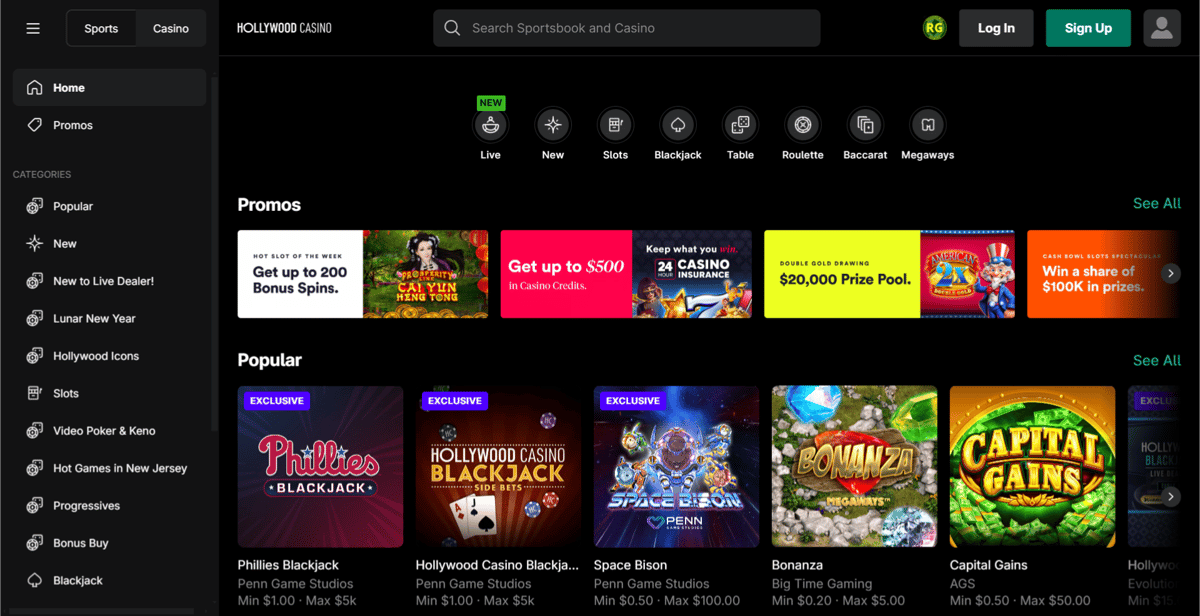The width and height of the screenshot is (1200, 616).
Task: Select the Slots category icon
Action: coord(615,125)
